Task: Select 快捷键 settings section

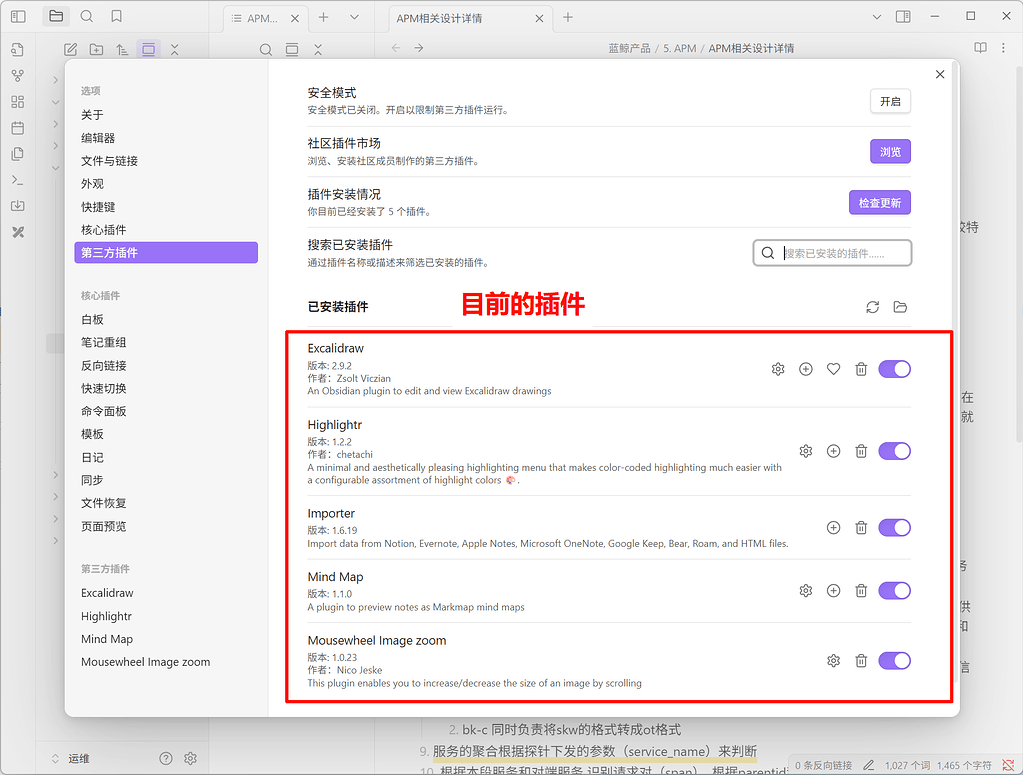Action: coord(166,207)
